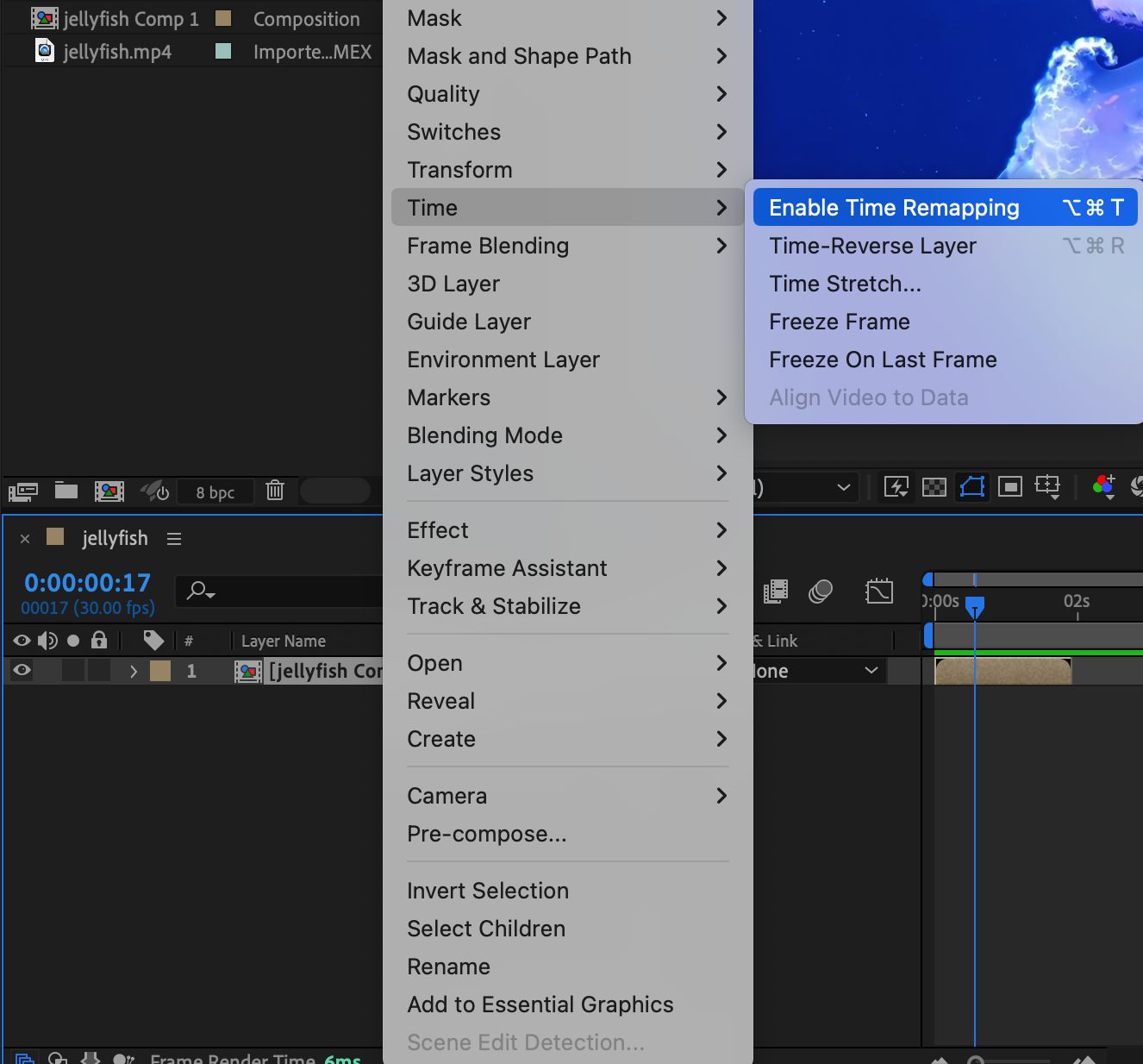Click the 8 bpc color depth button
This screenshot has height=1064, width=1143.
point(215,492)
